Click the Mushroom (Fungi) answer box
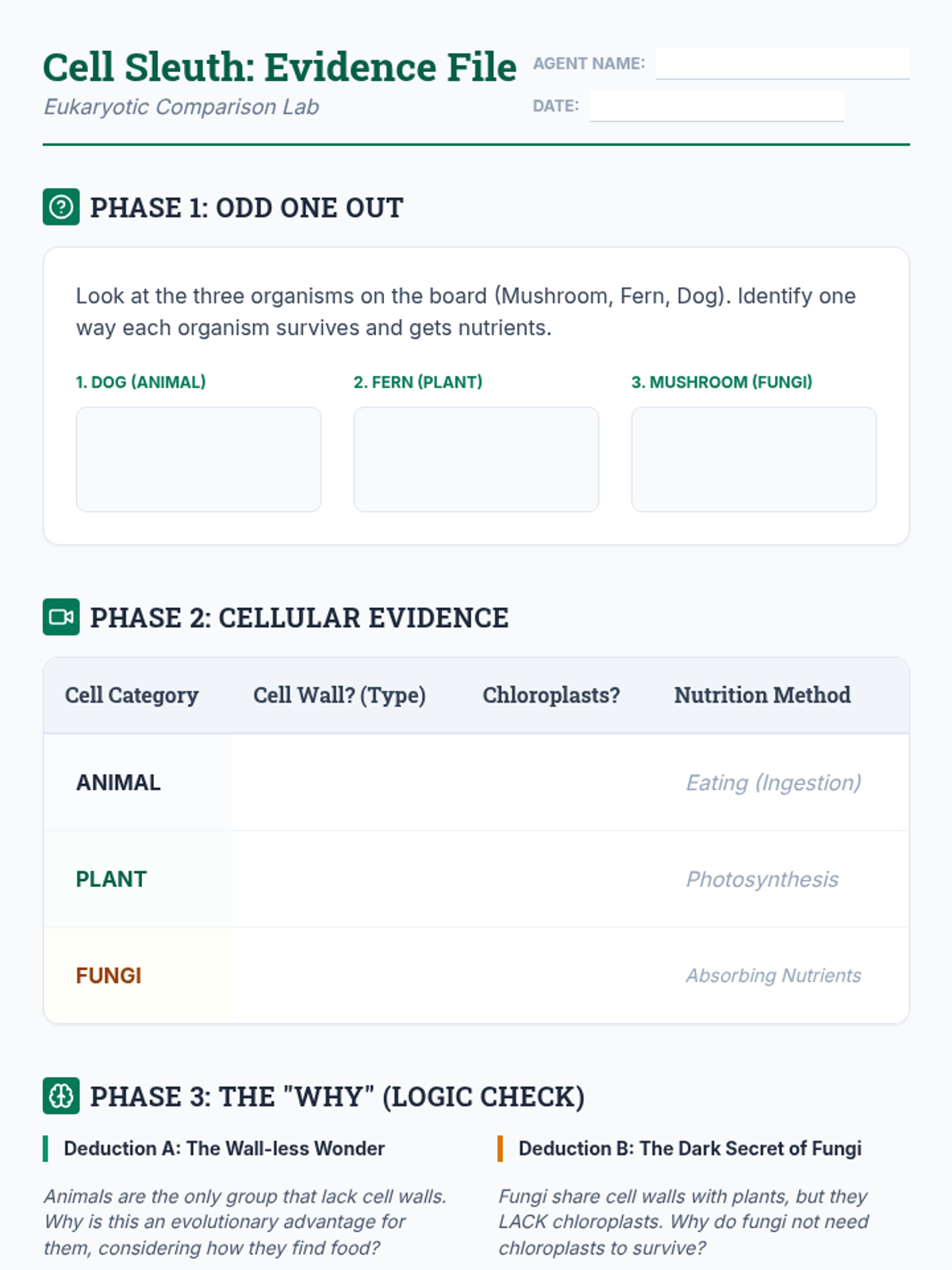This screenshot has width=952, height=1270. pos(754,460)
